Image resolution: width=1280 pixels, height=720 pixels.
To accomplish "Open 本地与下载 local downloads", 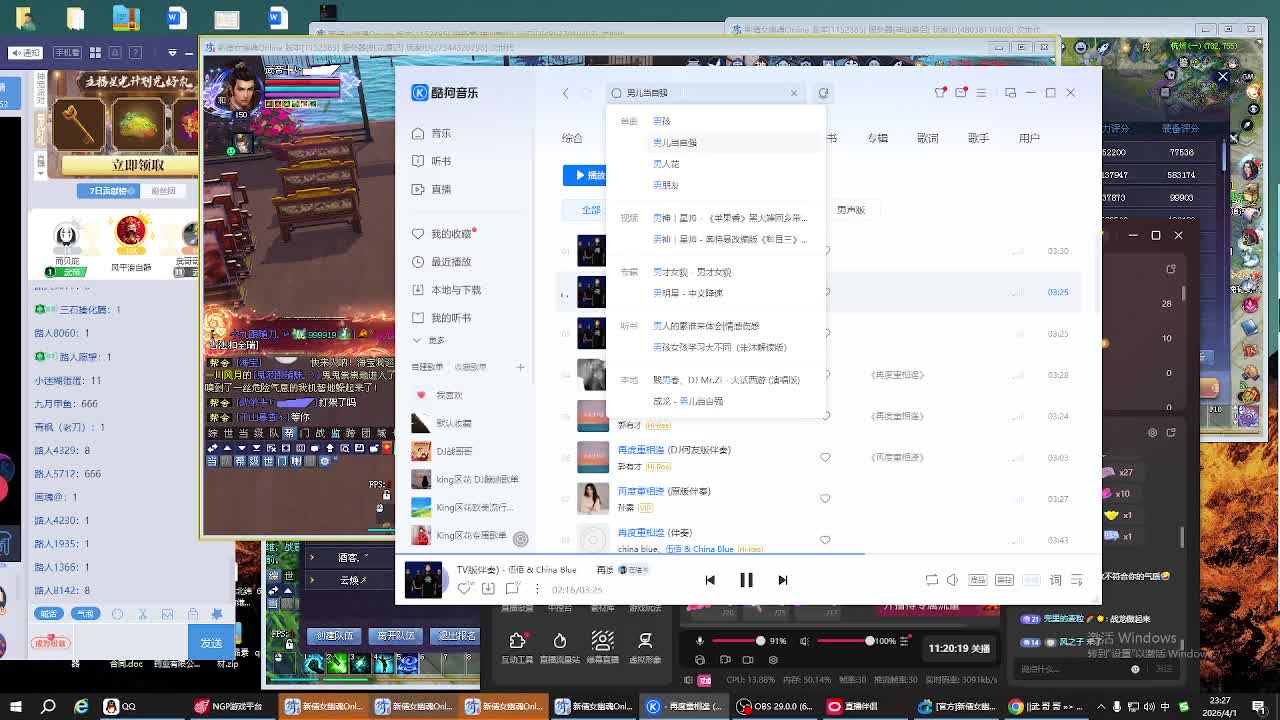I will coord(447,290).
